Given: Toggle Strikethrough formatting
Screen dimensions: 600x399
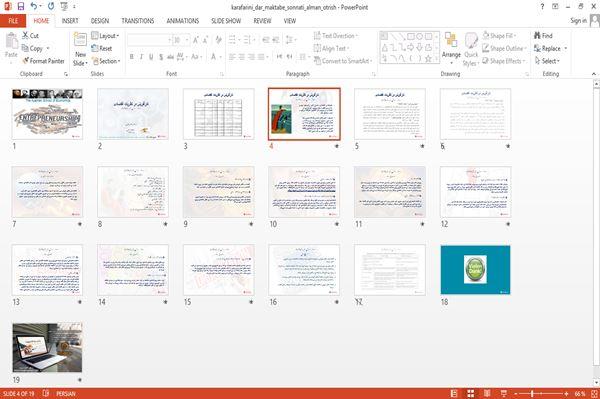Looking at the screenshot, I should click(170, 57).
